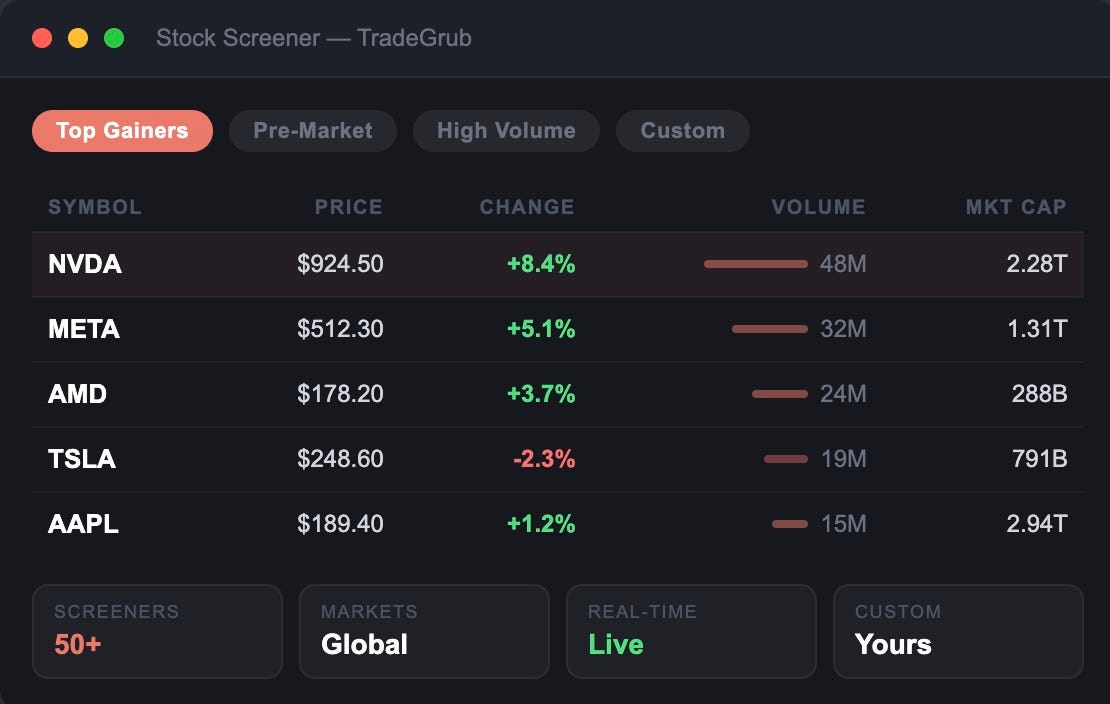Select the TSLA symbol
The image size is (1110, 704).
[81, 459]
